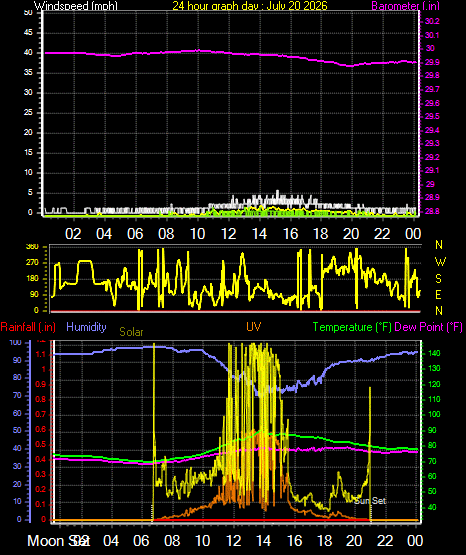Click windspeed scale value 25
The width and height of the screenshot is (466, 555).
[x=28, y=113]
